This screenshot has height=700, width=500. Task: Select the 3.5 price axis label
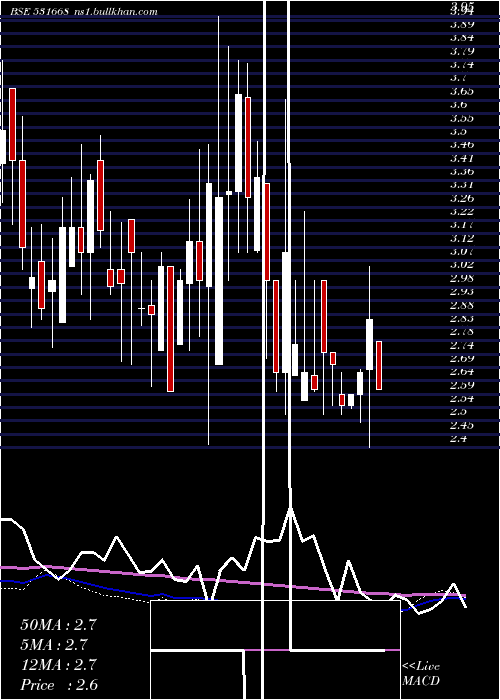458,131
